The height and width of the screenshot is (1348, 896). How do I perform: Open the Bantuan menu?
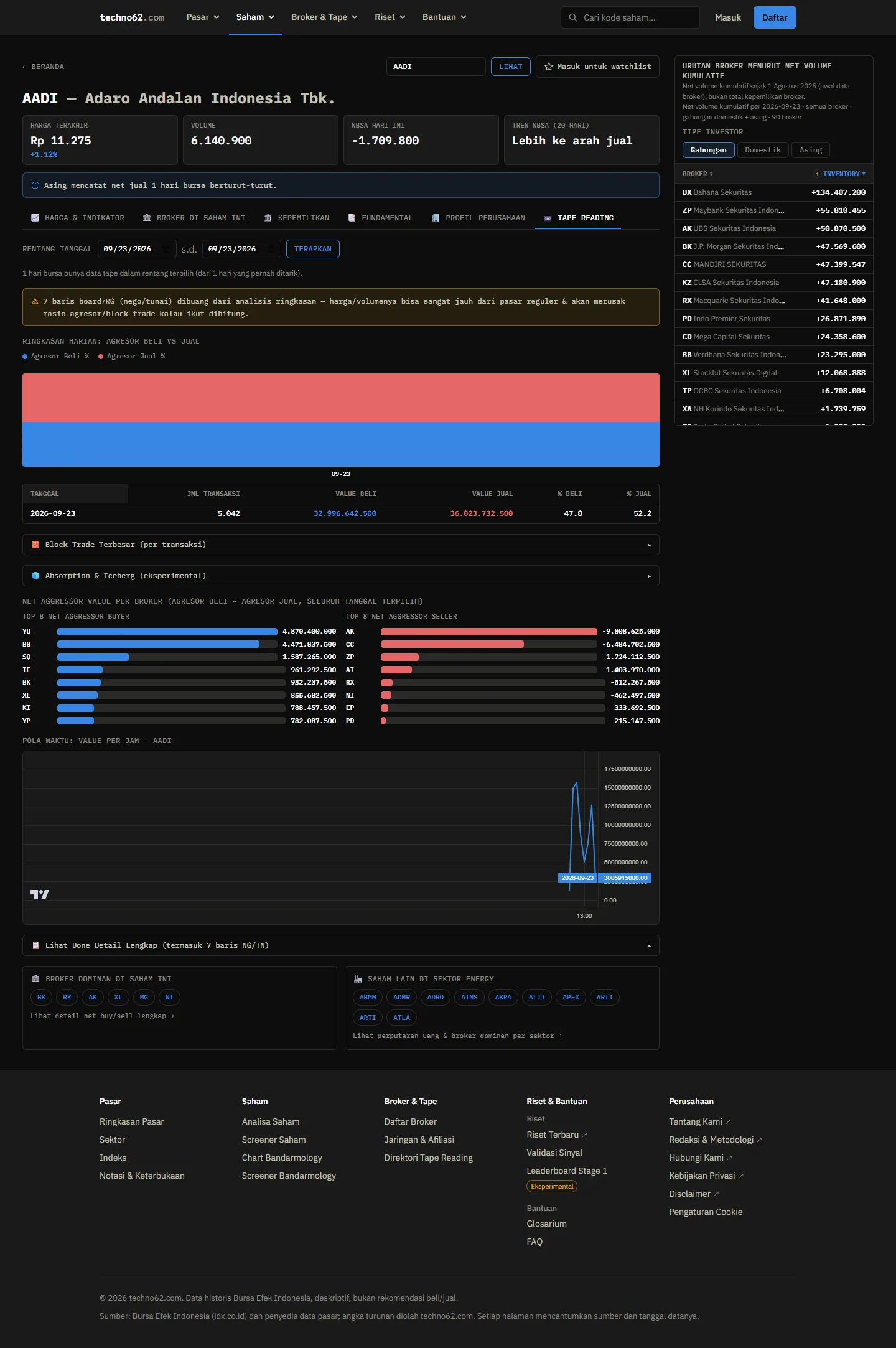444,17
